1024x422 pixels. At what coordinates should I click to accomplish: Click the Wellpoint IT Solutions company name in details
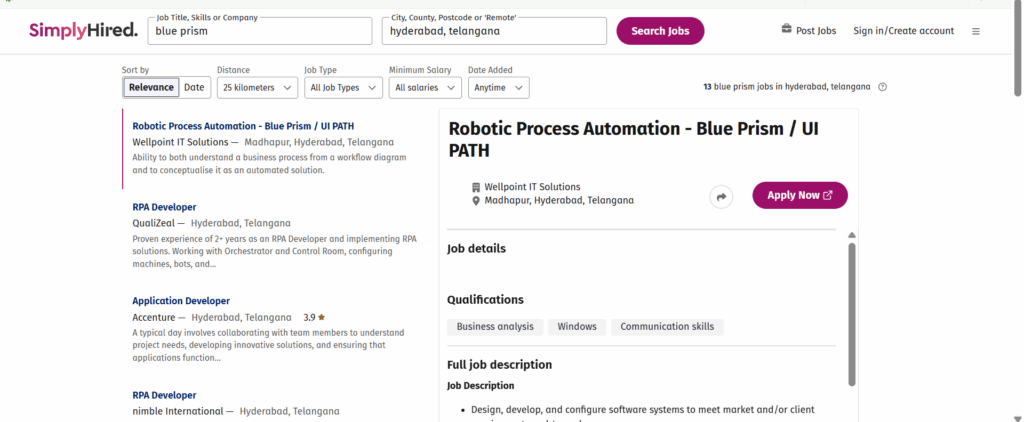point(532,187)
